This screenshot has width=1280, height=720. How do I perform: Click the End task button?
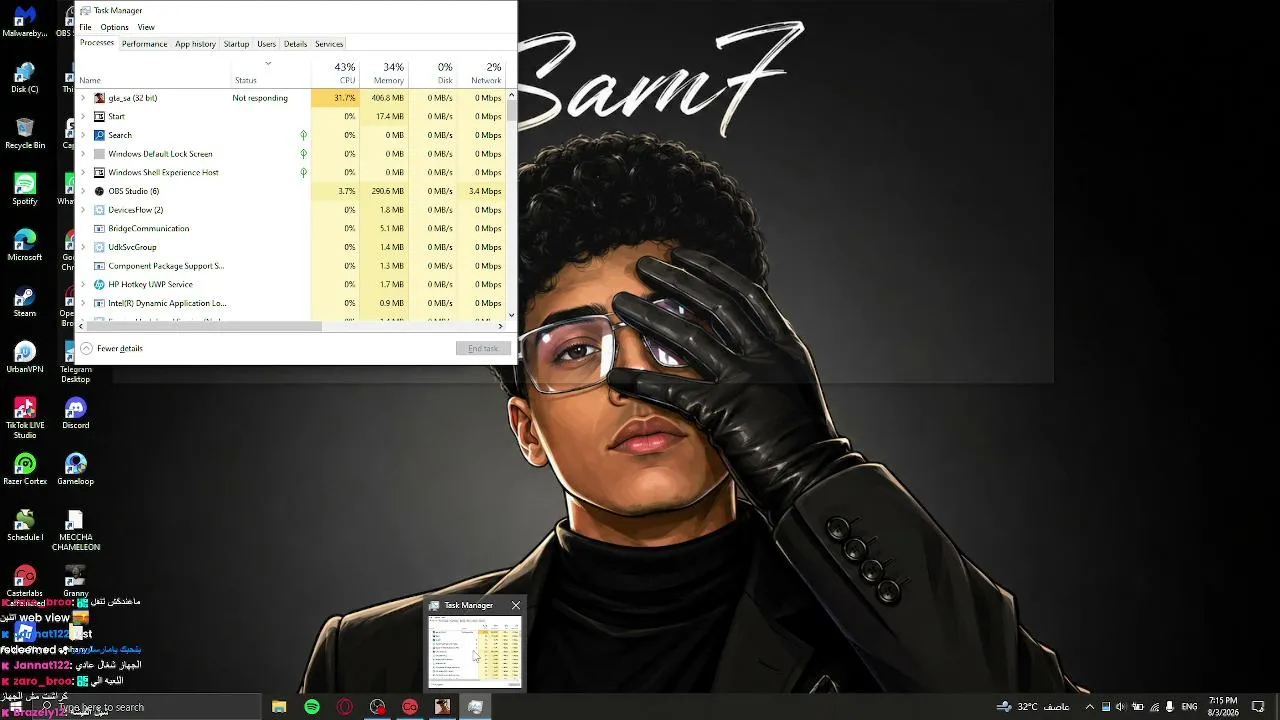[483, 348]
